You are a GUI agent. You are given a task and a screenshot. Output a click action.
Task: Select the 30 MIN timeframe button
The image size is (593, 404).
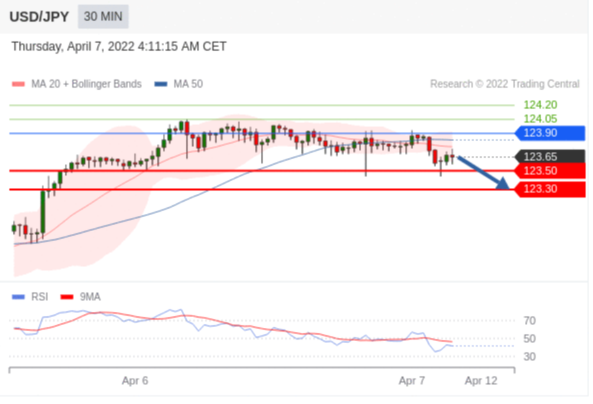tap(103, 17)
